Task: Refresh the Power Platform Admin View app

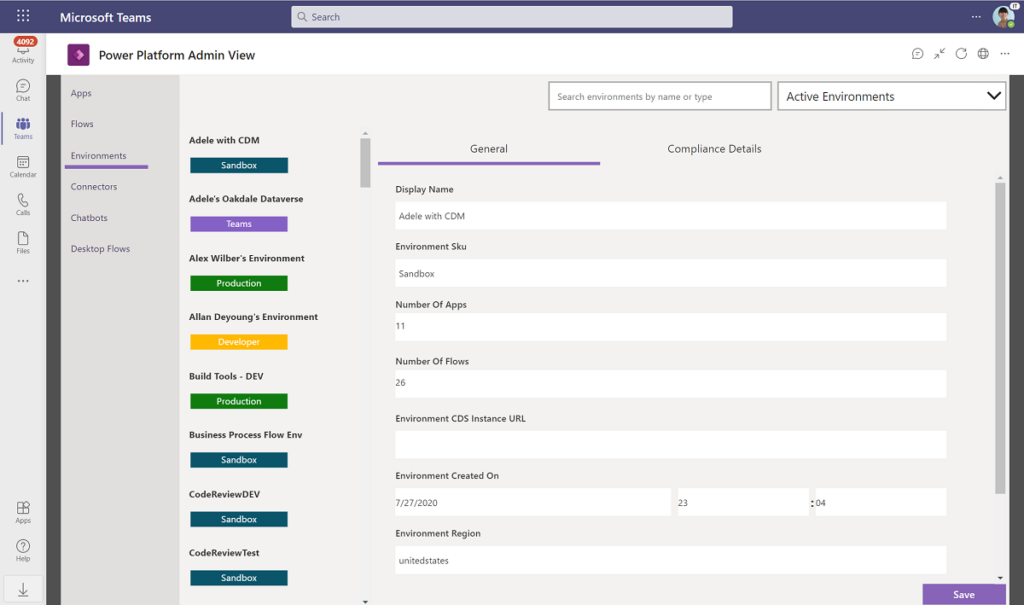Action: [961, 54]
